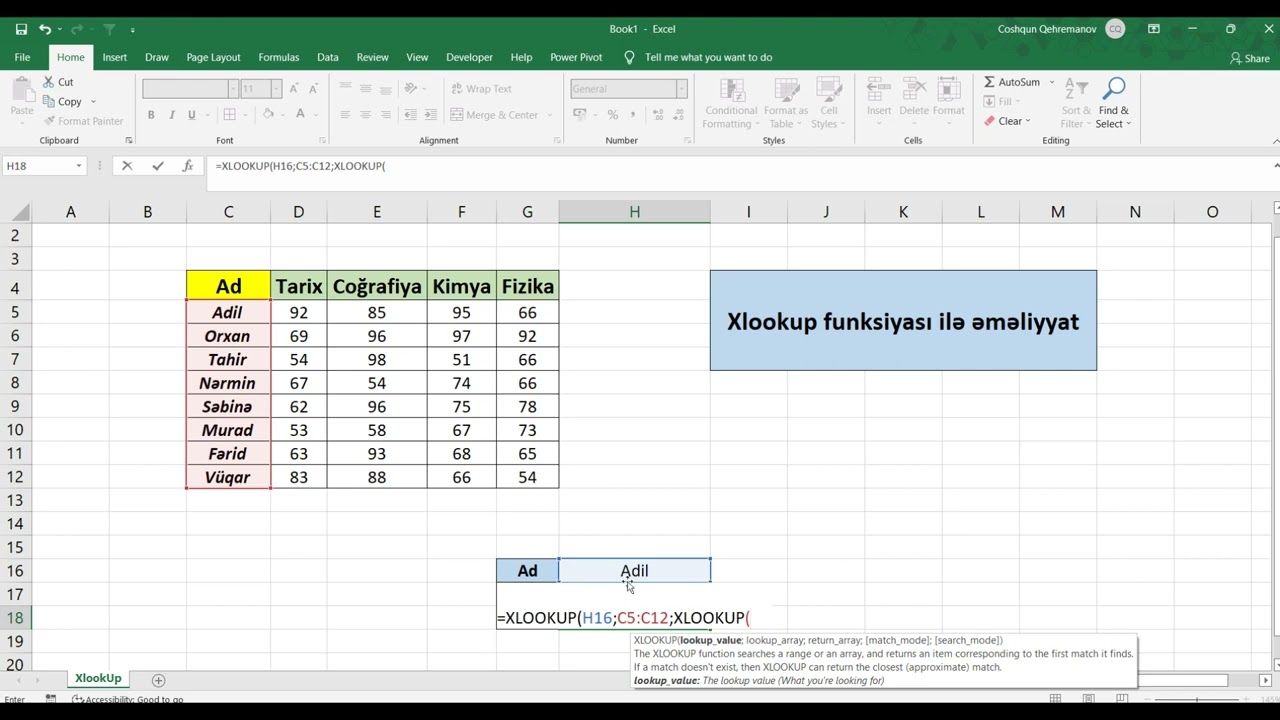Toggle Underline formatting
Viewport: 1280px width, 720px height.
pyautogui.click(x=191, y=115)
